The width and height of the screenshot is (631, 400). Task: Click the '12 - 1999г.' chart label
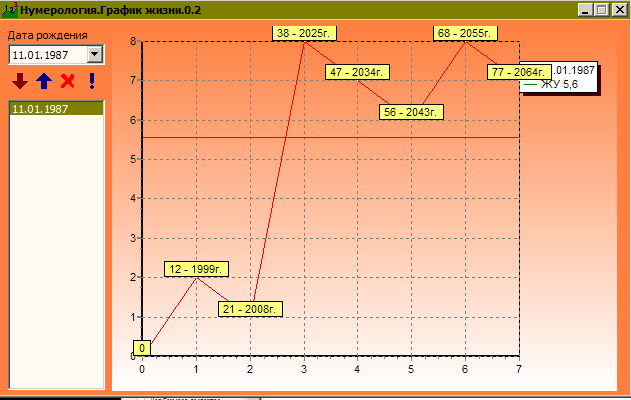tap(196, 269)
